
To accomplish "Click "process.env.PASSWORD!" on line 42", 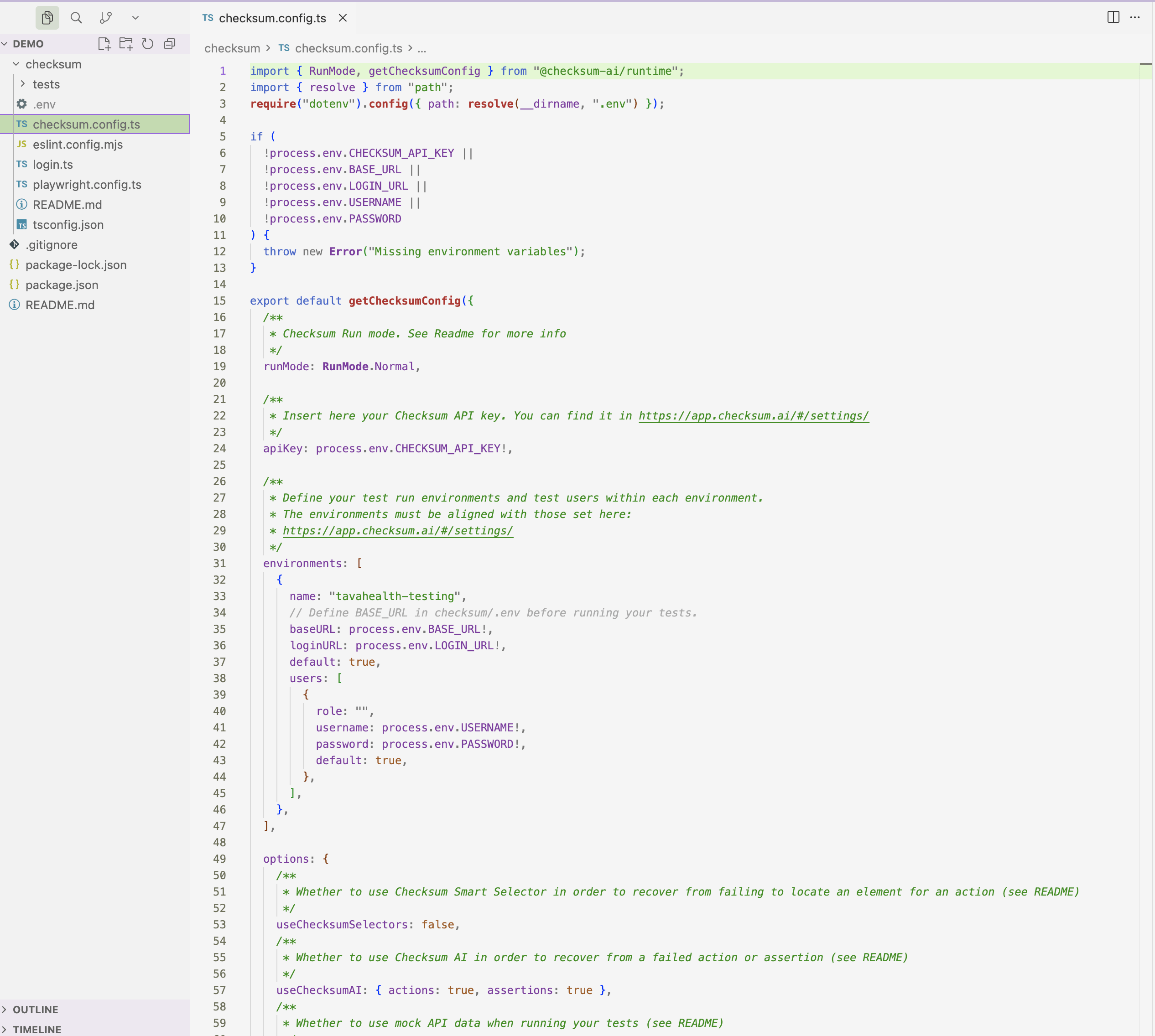I will click(x=451, y=745).
